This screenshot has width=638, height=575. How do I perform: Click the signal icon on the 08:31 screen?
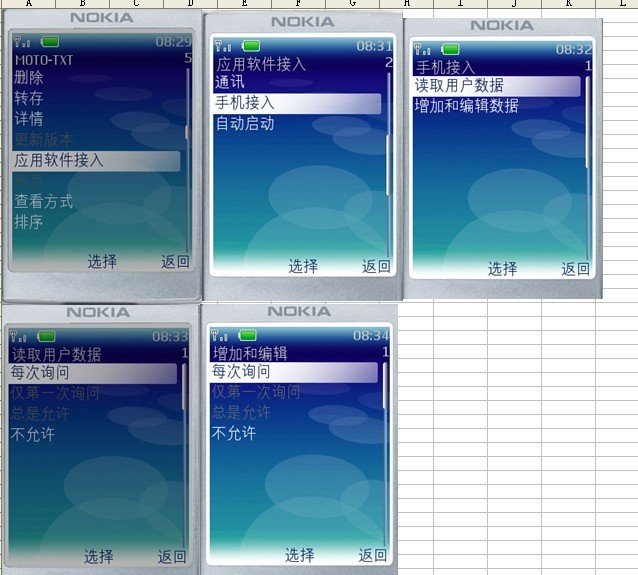pyautogui.click(x=222, y=46)
